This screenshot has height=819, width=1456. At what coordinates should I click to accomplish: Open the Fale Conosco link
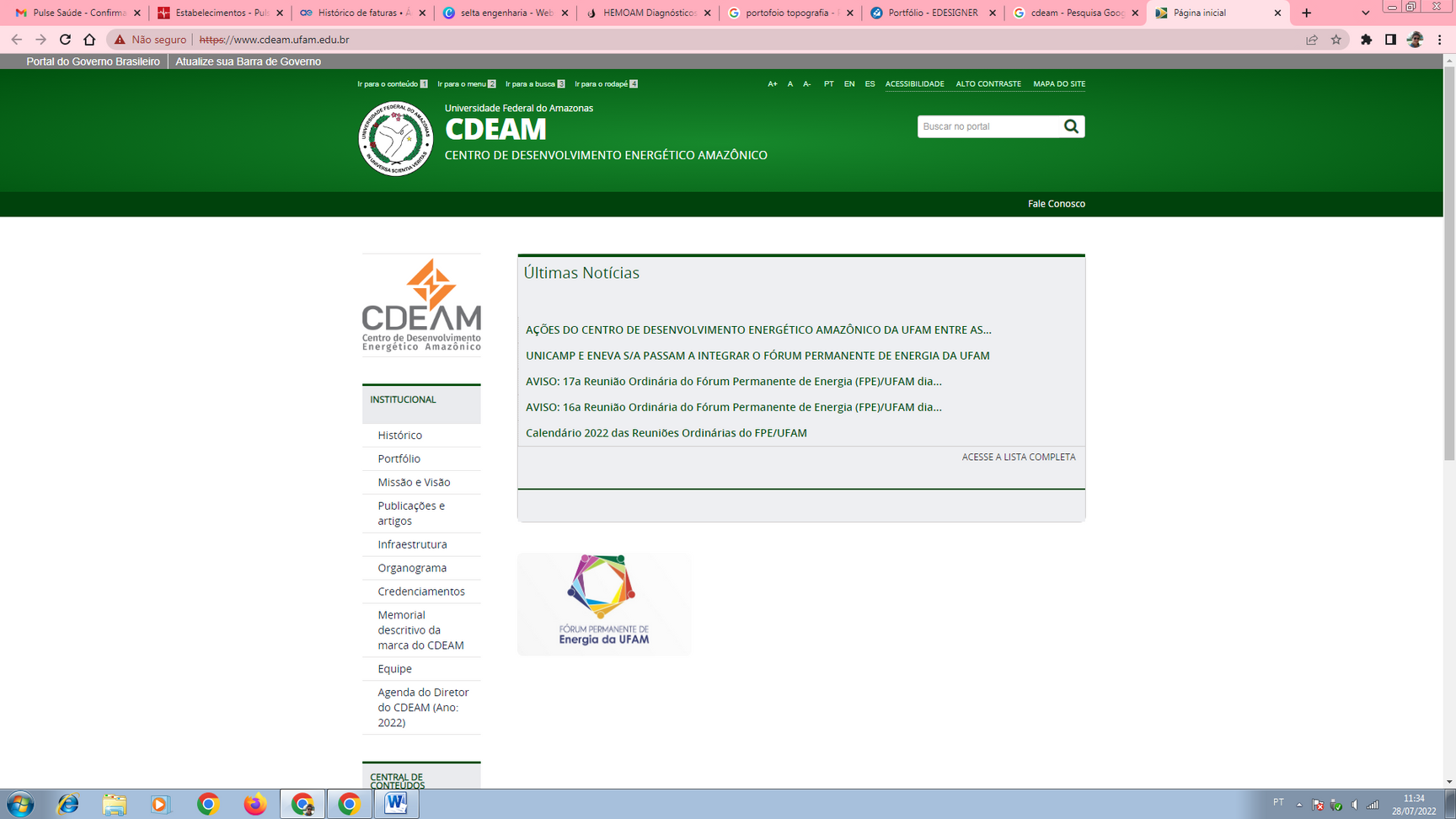click(1056, 204)
